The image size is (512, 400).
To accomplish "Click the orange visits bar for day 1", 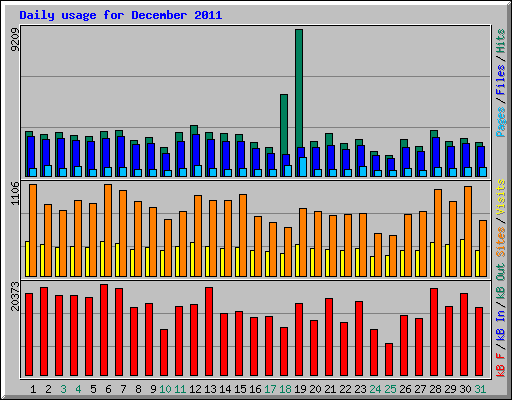I will tap(33, 230).
